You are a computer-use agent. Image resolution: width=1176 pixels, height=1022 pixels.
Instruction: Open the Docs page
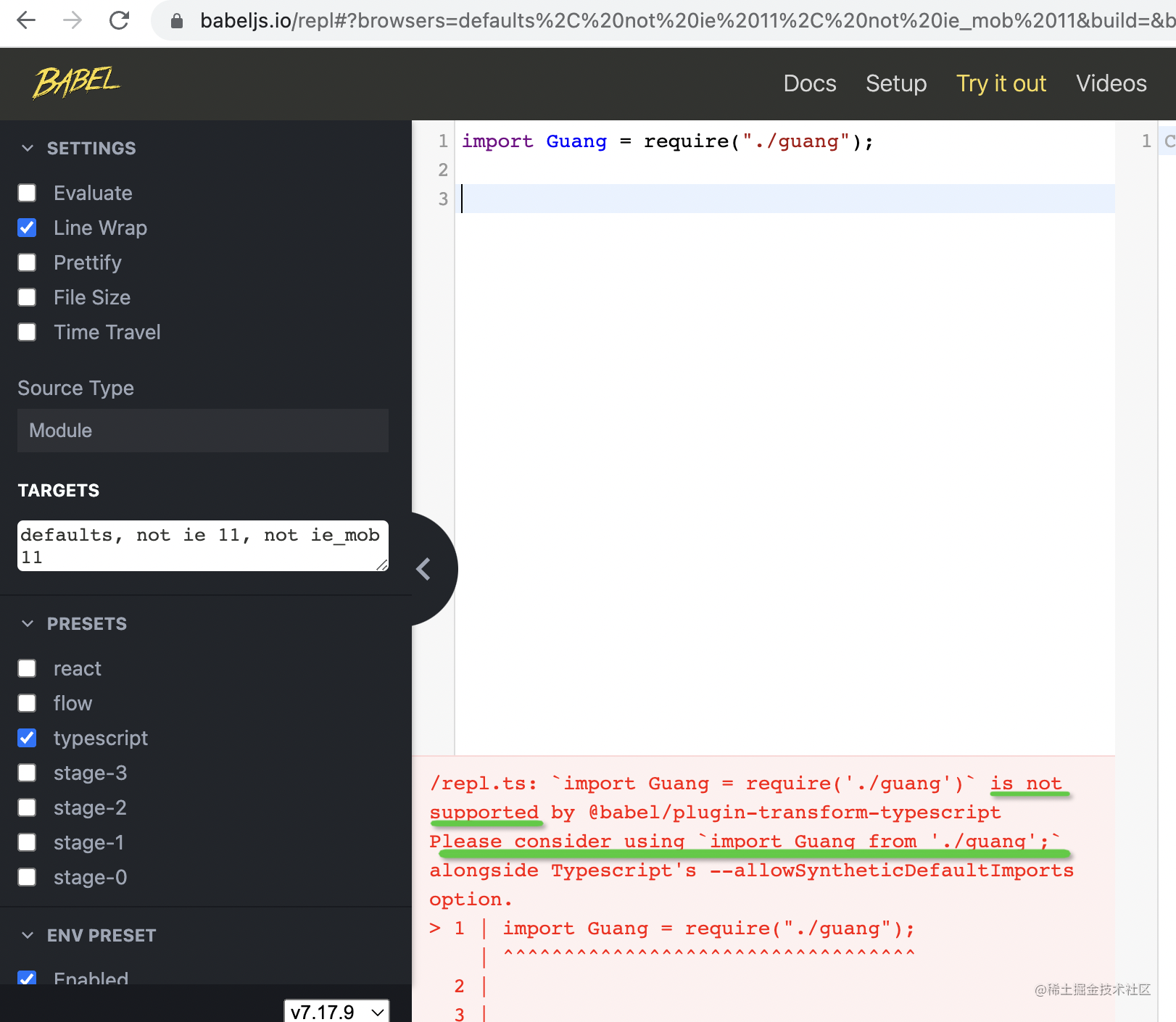click(x=809, y=83)
